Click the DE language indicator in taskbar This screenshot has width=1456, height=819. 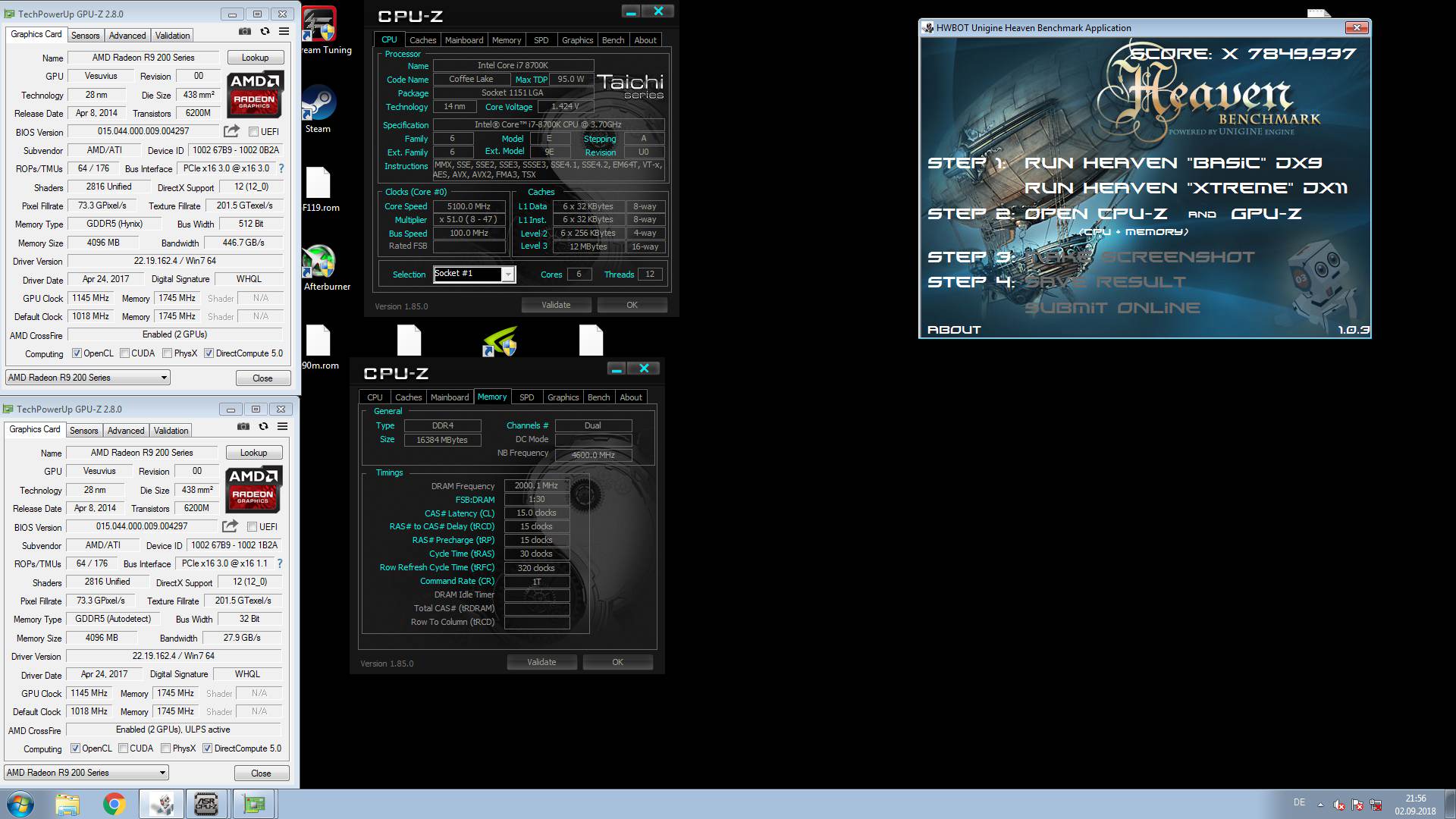tap(1299, 802)
